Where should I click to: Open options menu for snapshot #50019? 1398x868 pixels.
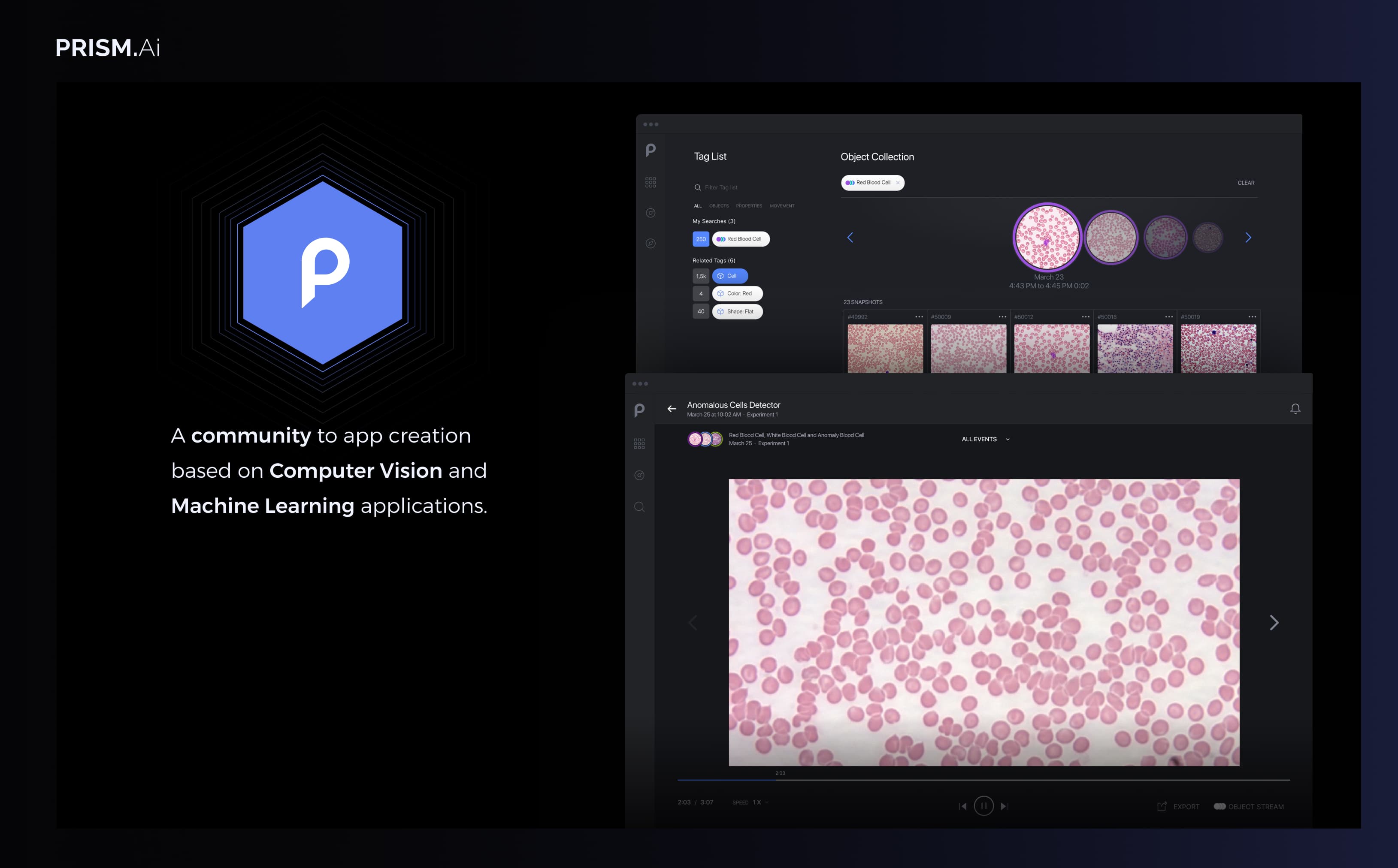pos(1252,317)
